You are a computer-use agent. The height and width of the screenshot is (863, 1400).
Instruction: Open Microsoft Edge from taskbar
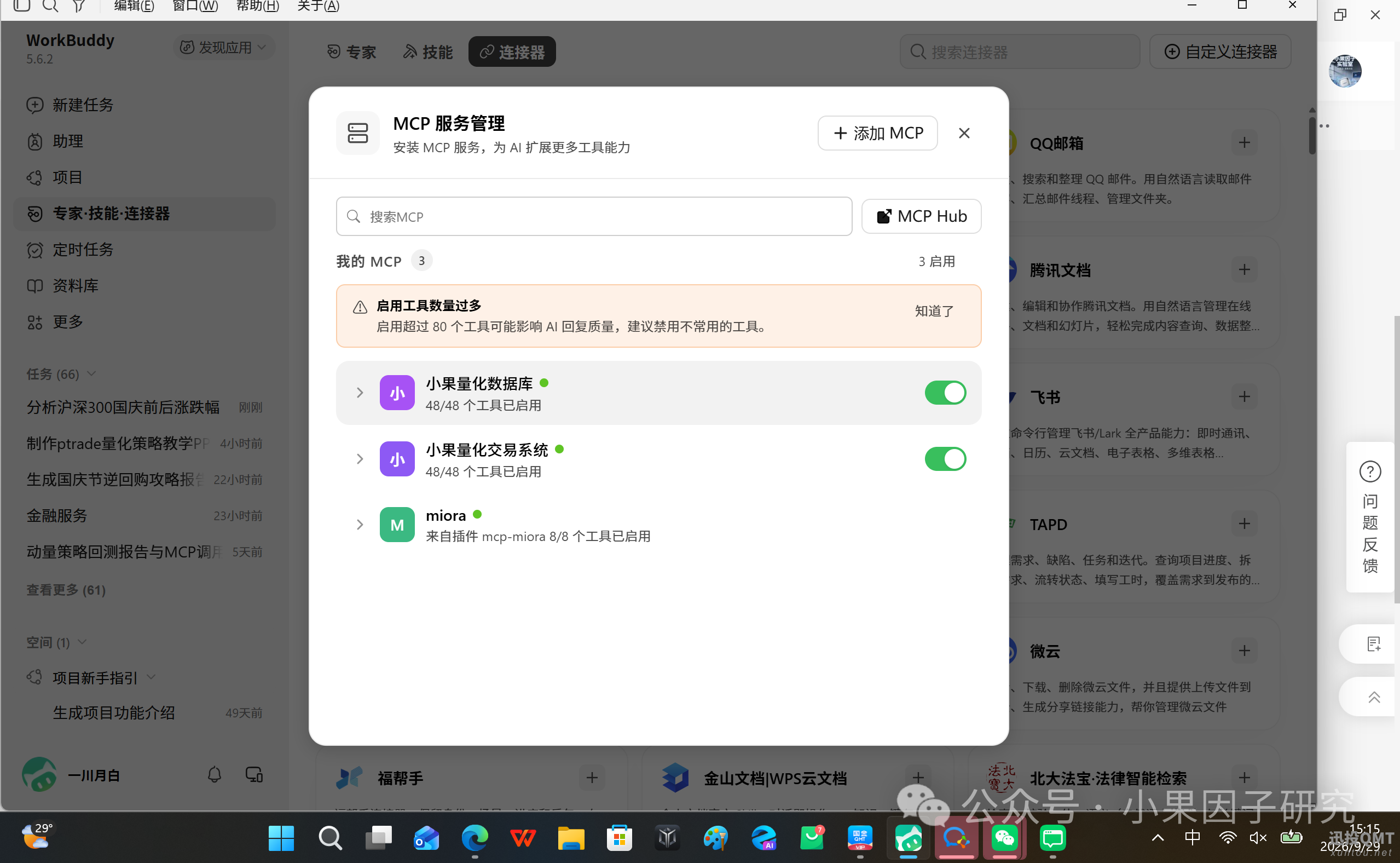pyautogui.click(x=475, y=838)
